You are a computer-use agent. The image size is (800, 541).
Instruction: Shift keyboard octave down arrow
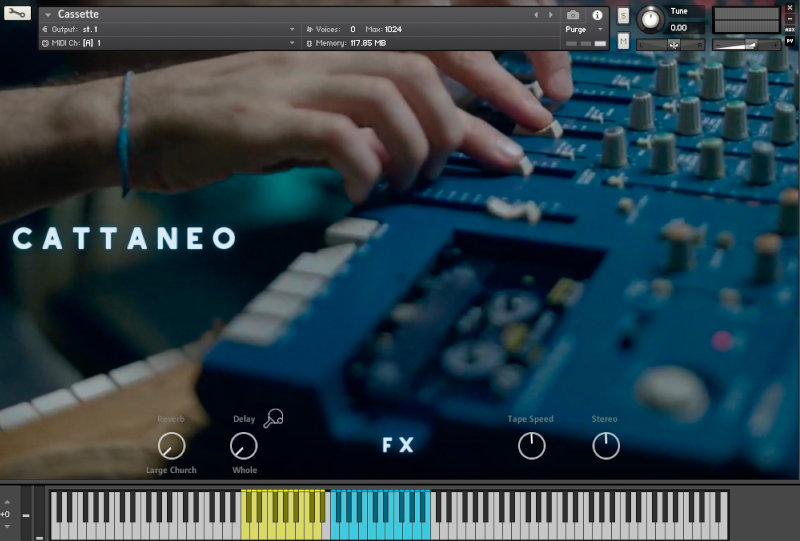coord(7,526)
